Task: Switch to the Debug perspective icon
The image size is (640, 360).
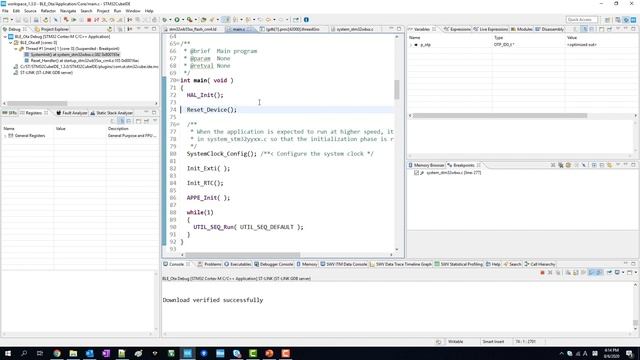Action: click(x=626, y=20)
